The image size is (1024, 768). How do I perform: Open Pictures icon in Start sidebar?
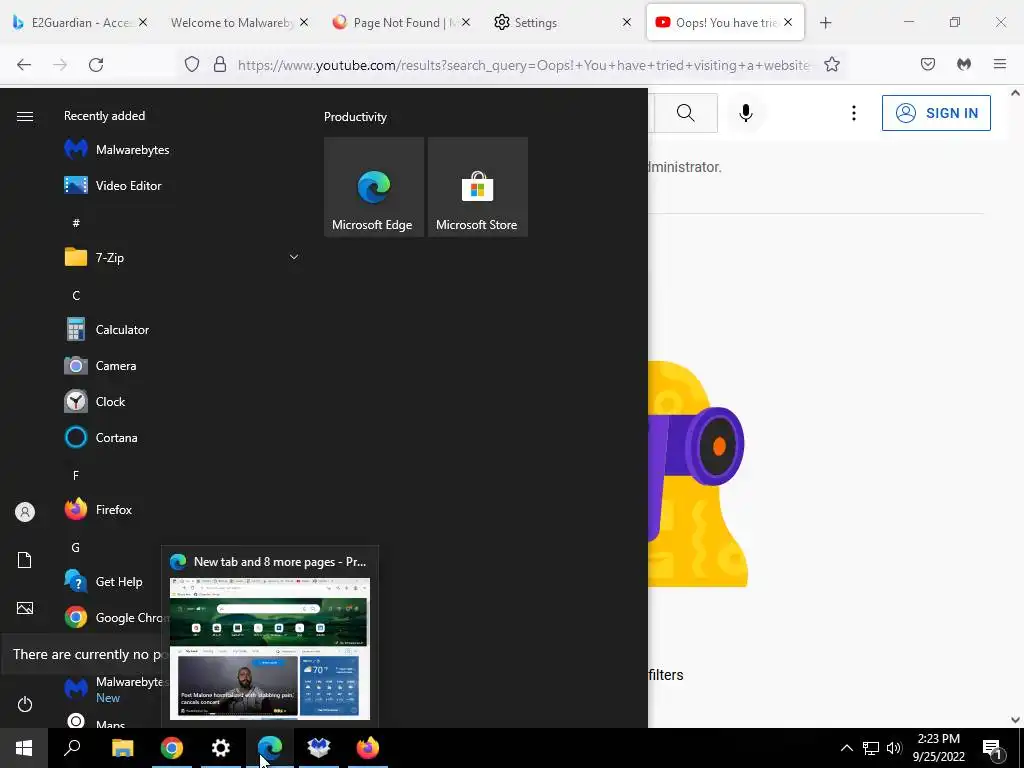(25, 609)
